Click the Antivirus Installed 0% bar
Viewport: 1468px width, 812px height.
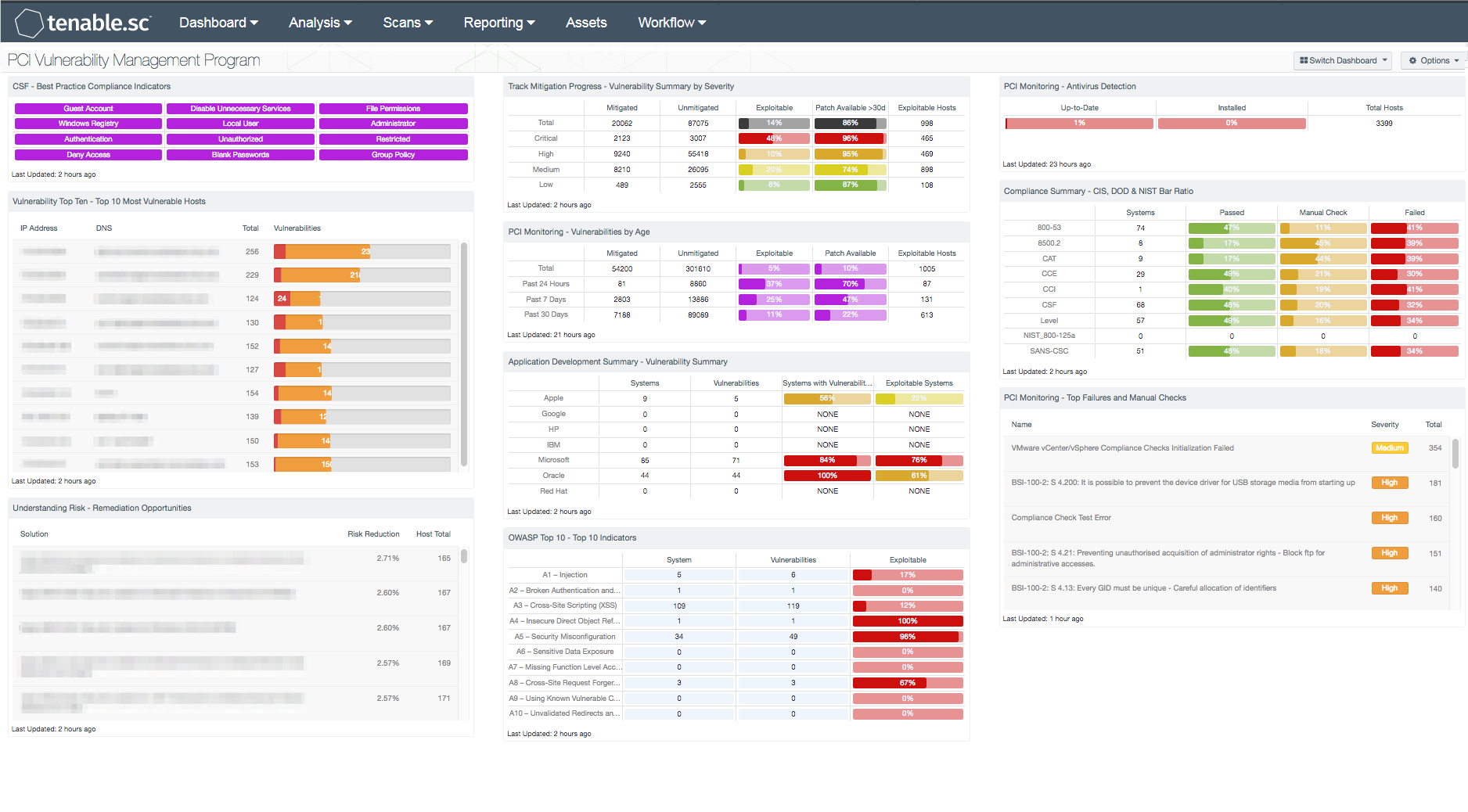click(1232, 124)
